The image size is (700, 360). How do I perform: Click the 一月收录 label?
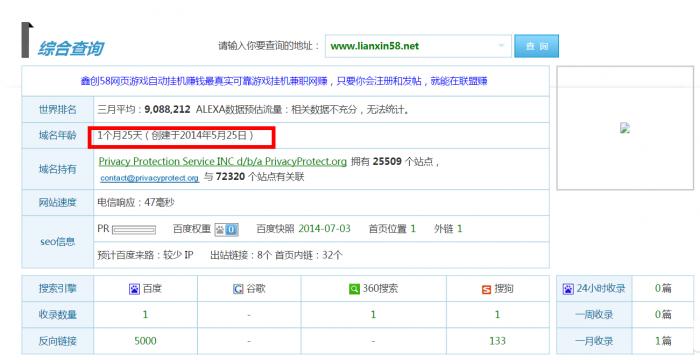(x=594, y=341)
